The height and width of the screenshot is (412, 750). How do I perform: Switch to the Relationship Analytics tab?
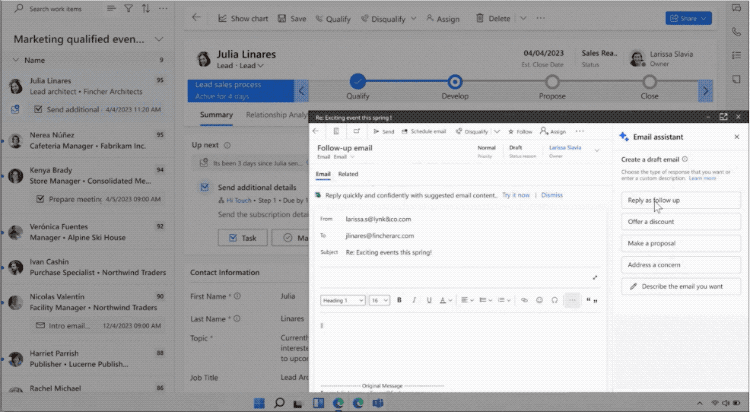[276, 115]
